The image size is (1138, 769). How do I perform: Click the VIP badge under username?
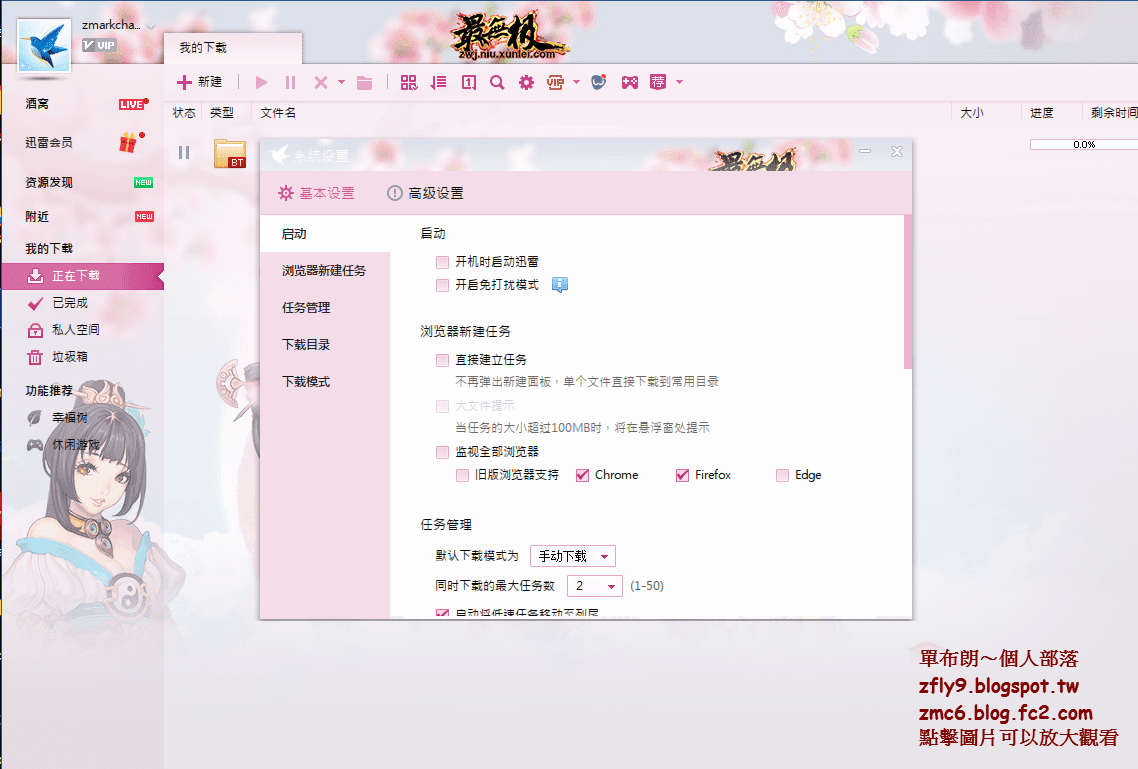click(x=99, y=46)
